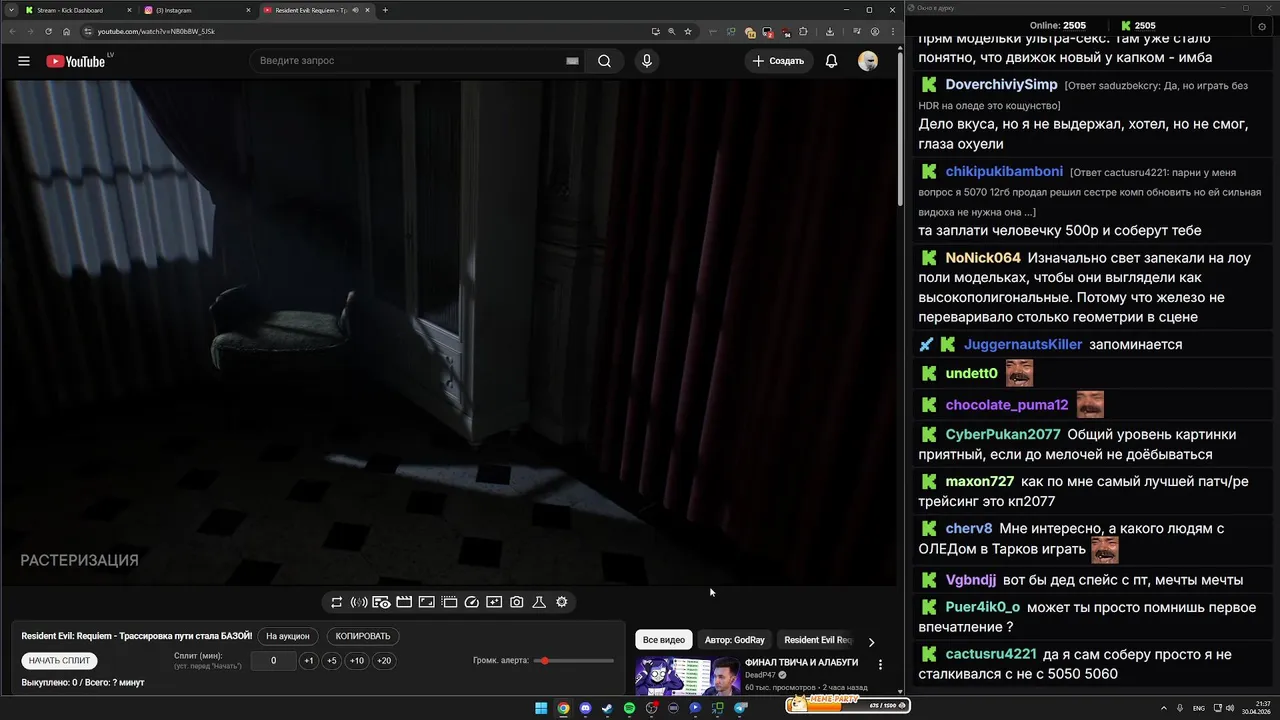Open the zoom magnifier icon in address bar
This screenshot has width=1280, height=720.
672,31
